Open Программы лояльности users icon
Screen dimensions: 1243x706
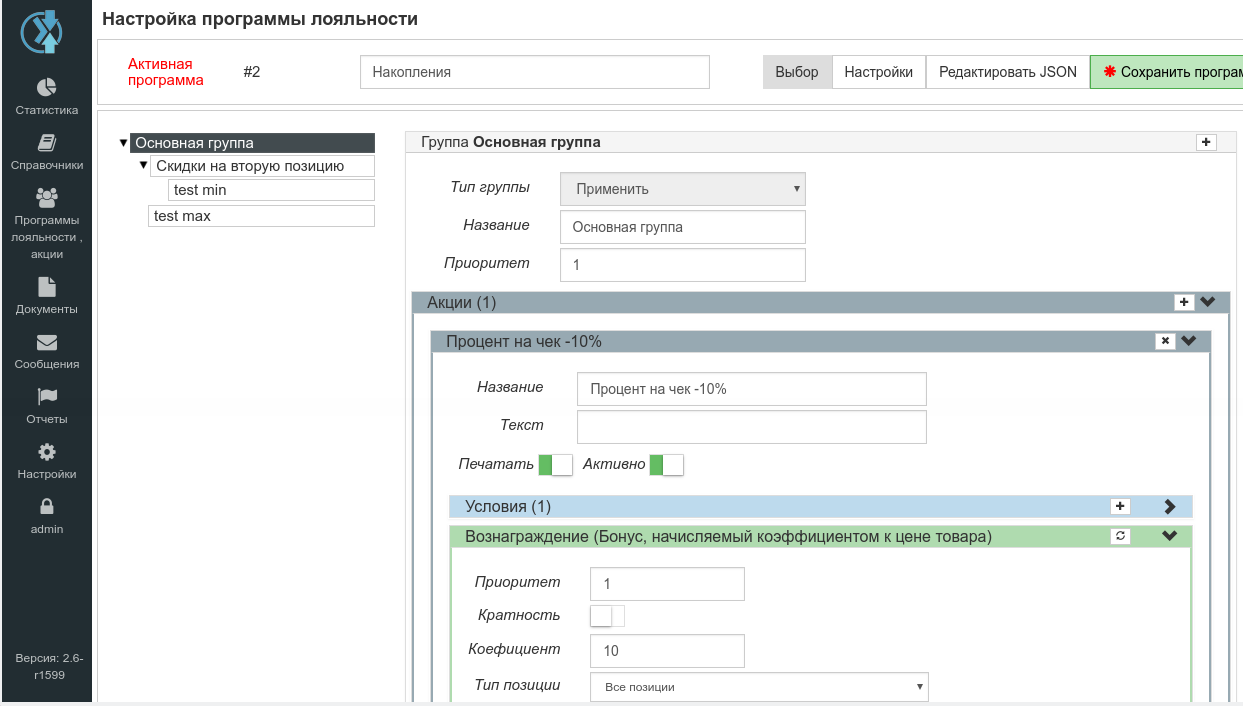tap(47, 197)
